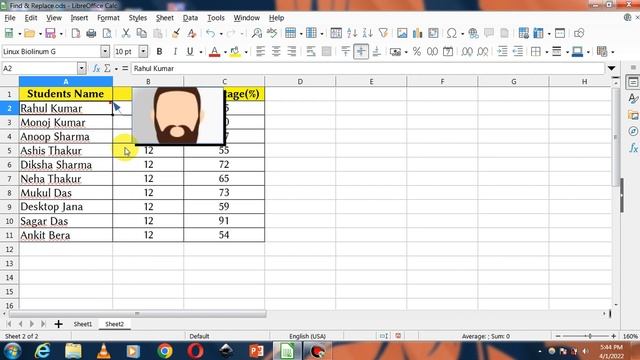Click the Draw Functions shapes icon
Image resolution: width=640 pixels, height=360 pixels.
coord(579,33)
